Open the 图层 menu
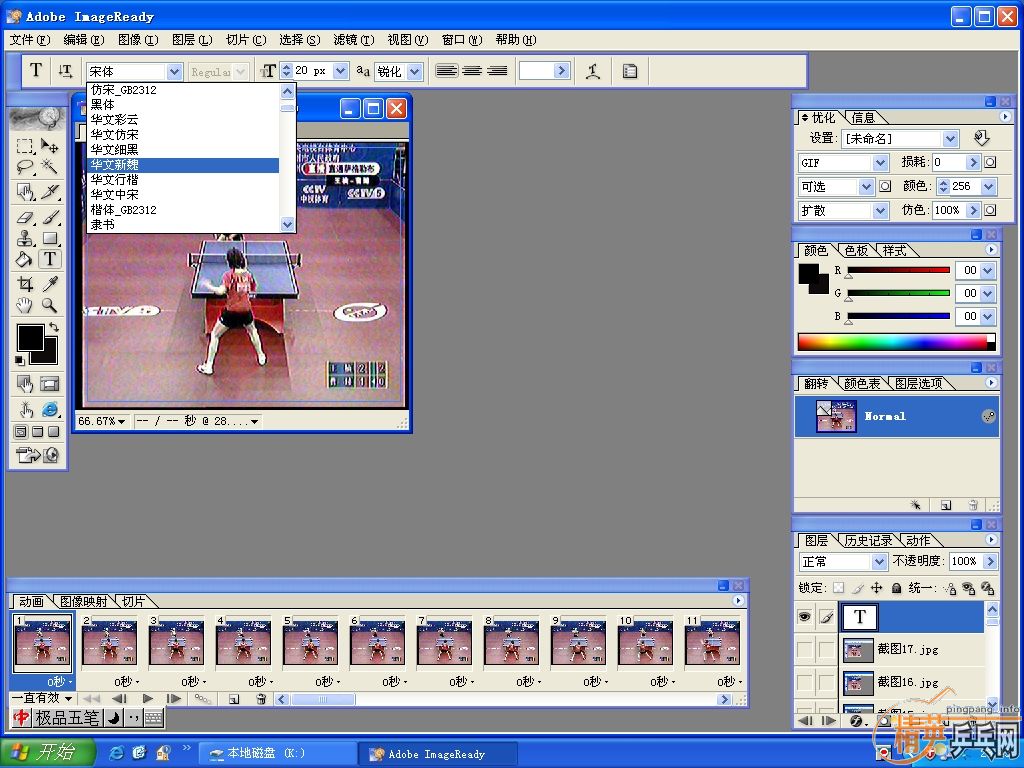This screenshot has height=768, width=1024. click(x=192, y=40)
